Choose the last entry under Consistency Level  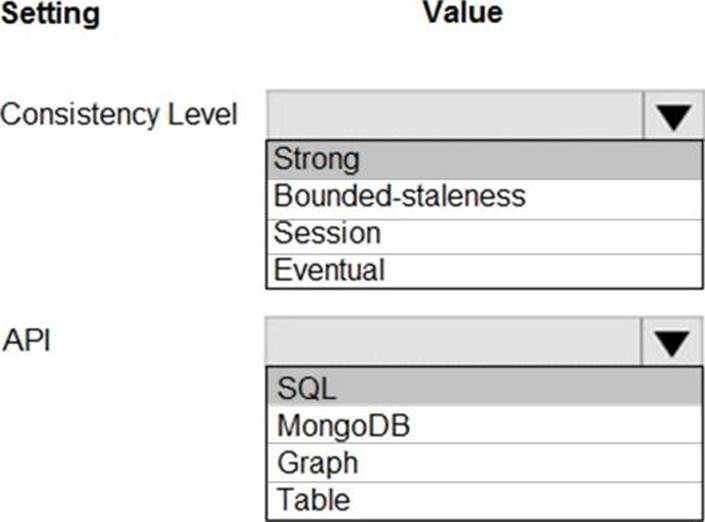pyautogui.click(x=484, y=270)
